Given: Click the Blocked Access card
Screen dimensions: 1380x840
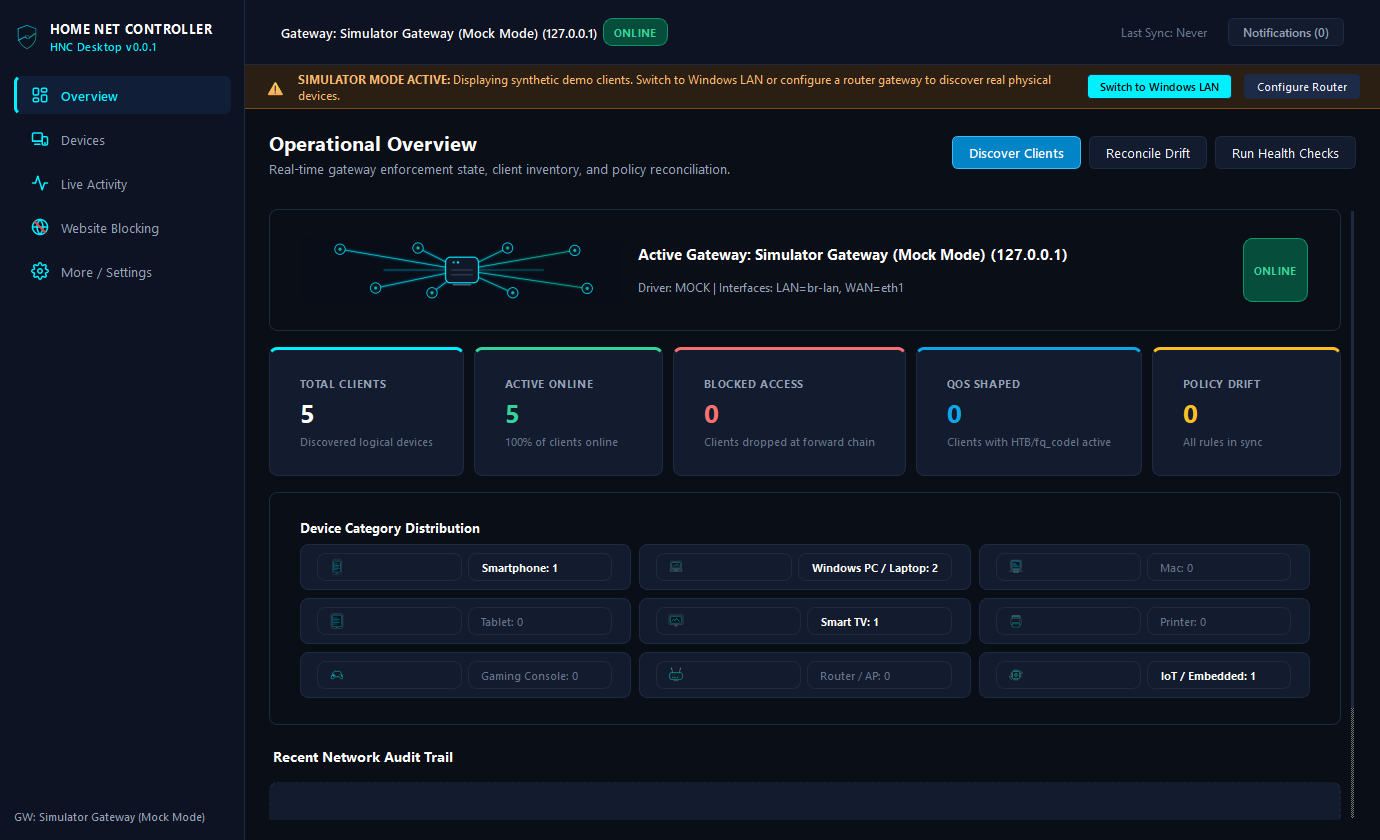Looking at the screenshot, I should click(789, 411).
